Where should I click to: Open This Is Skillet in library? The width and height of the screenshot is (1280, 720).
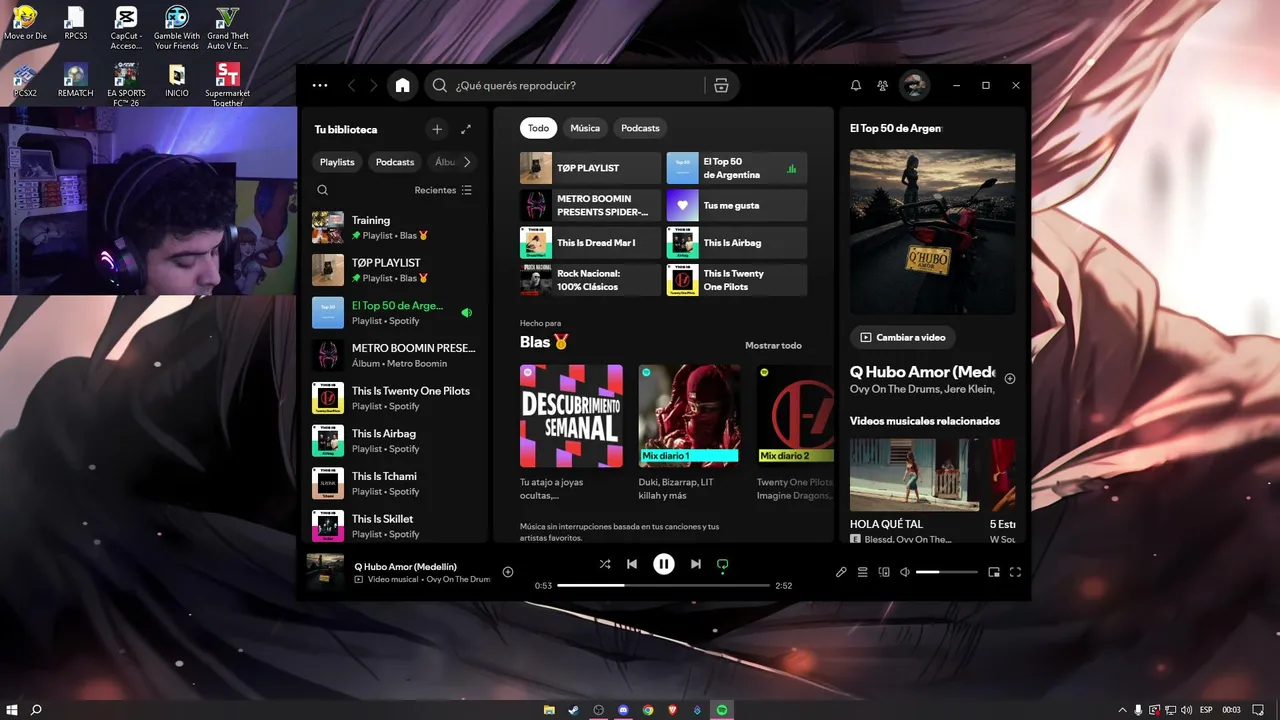pos(394,526)
